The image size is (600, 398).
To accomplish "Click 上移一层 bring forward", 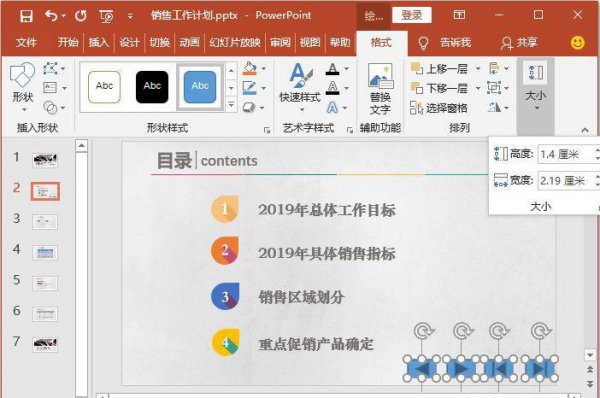I will (439, 69).
